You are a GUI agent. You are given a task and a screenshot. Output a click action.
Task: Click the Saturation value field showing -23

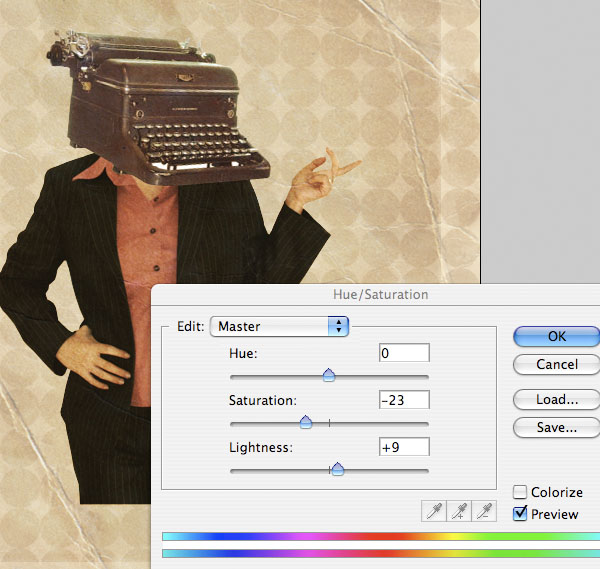tap(404, 400)
